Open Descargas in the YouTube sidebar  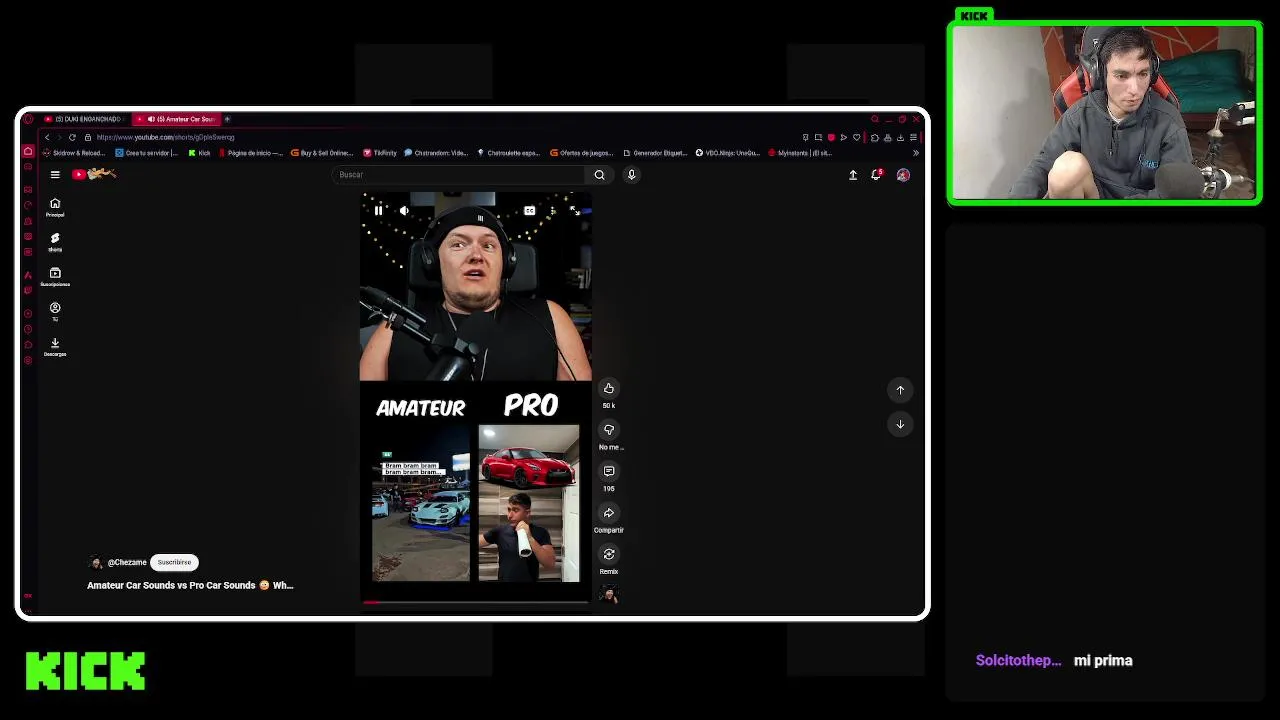click(55, 346)
